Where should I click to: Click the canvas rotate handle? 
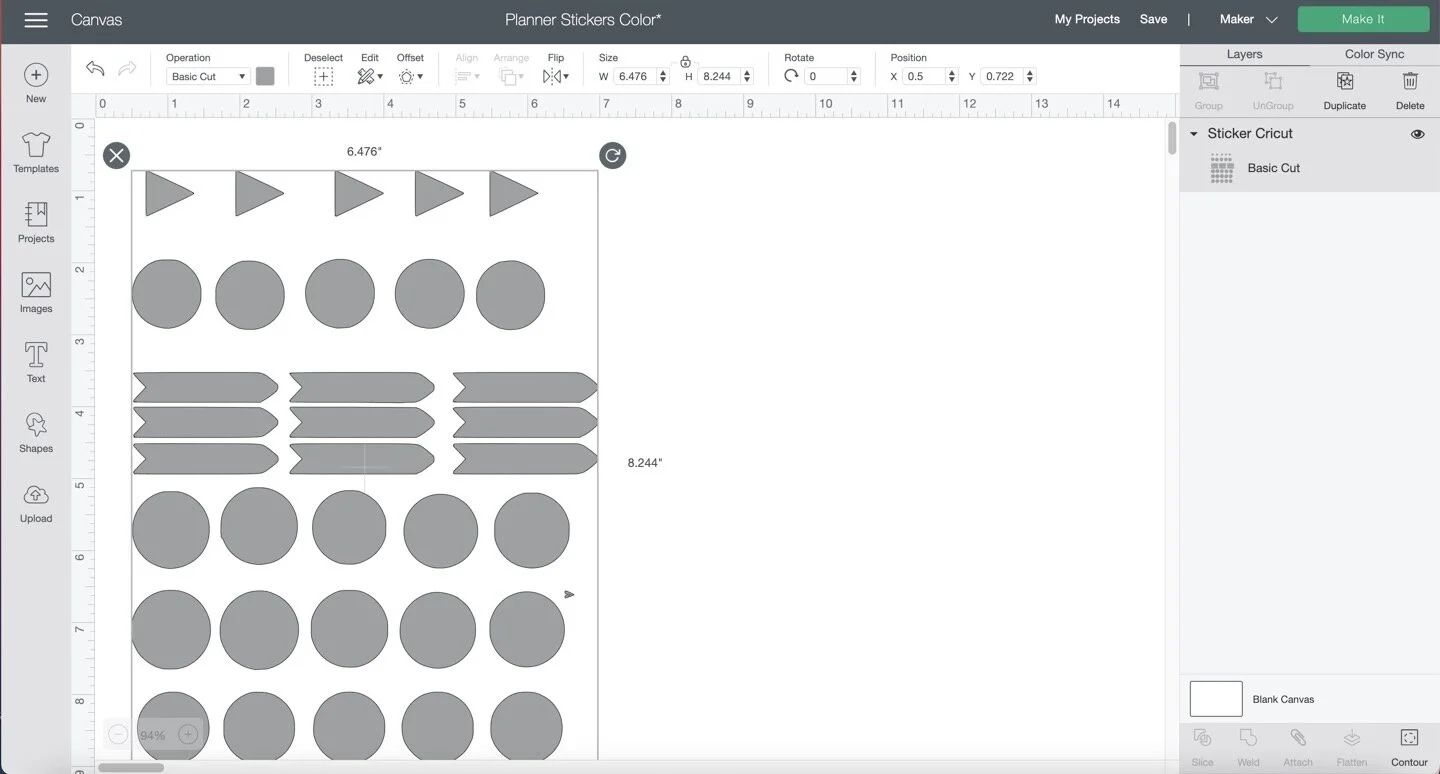tap(612, 155)
